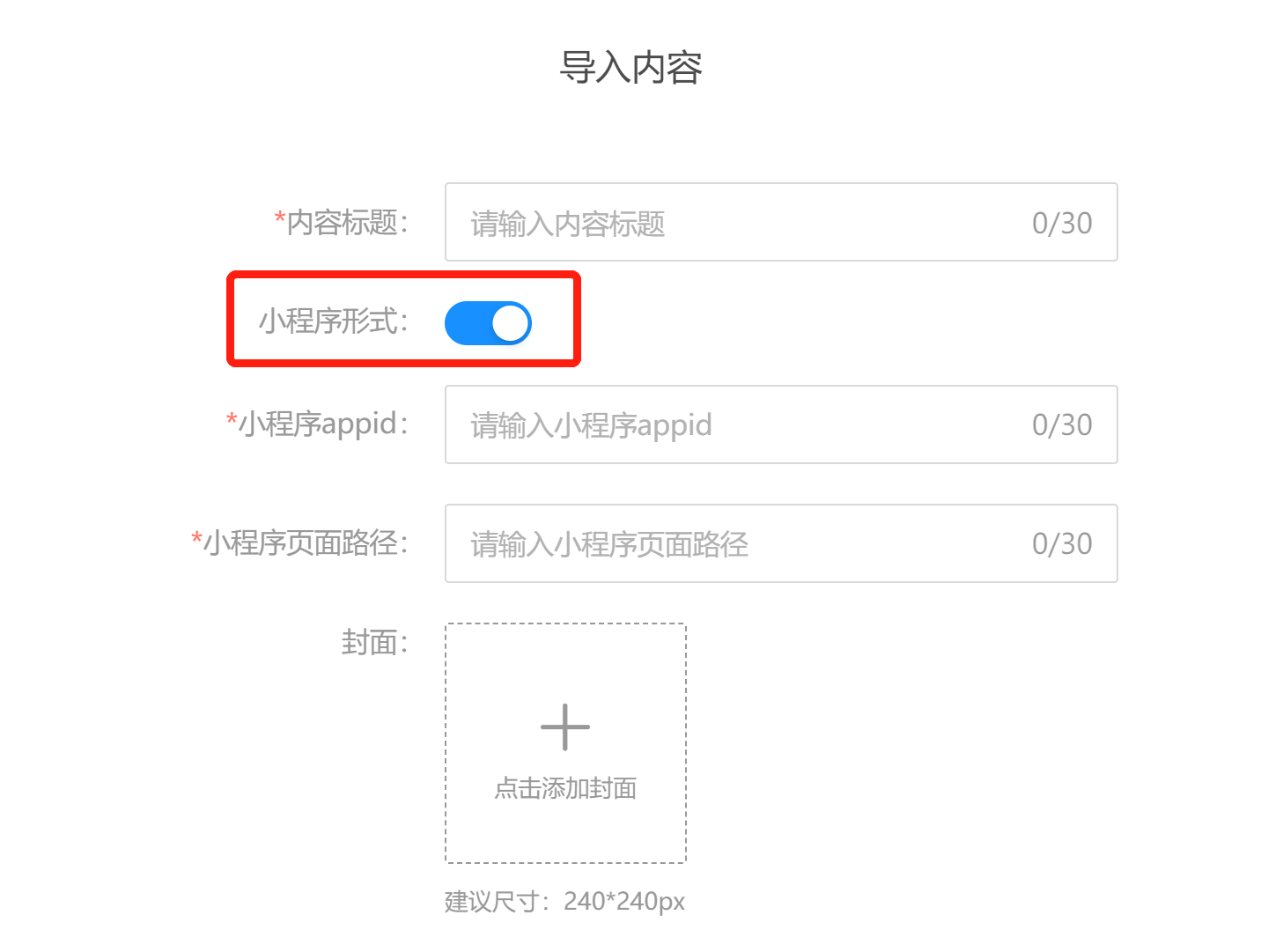Click the white knob of 小程序形式 switch
Screen dimensions: 1283x952
[x=510, y=323]
